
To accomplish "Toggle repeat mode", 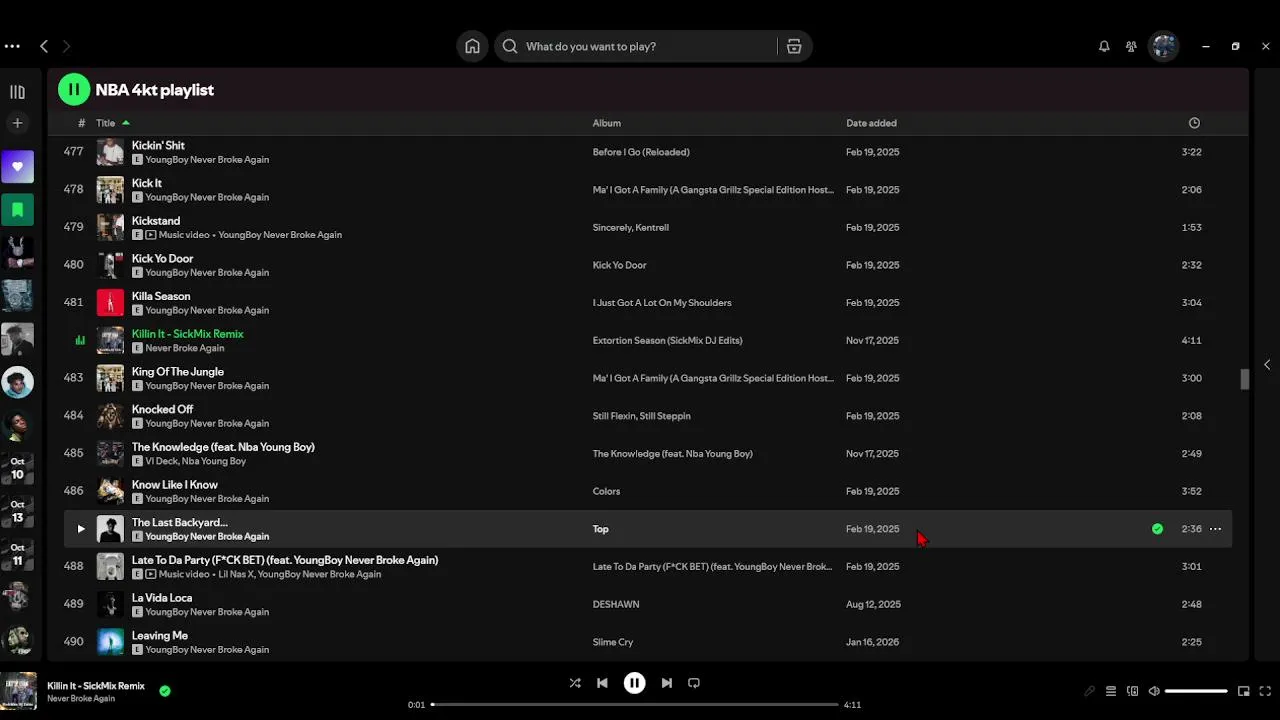I will click(x=694, y=683).
